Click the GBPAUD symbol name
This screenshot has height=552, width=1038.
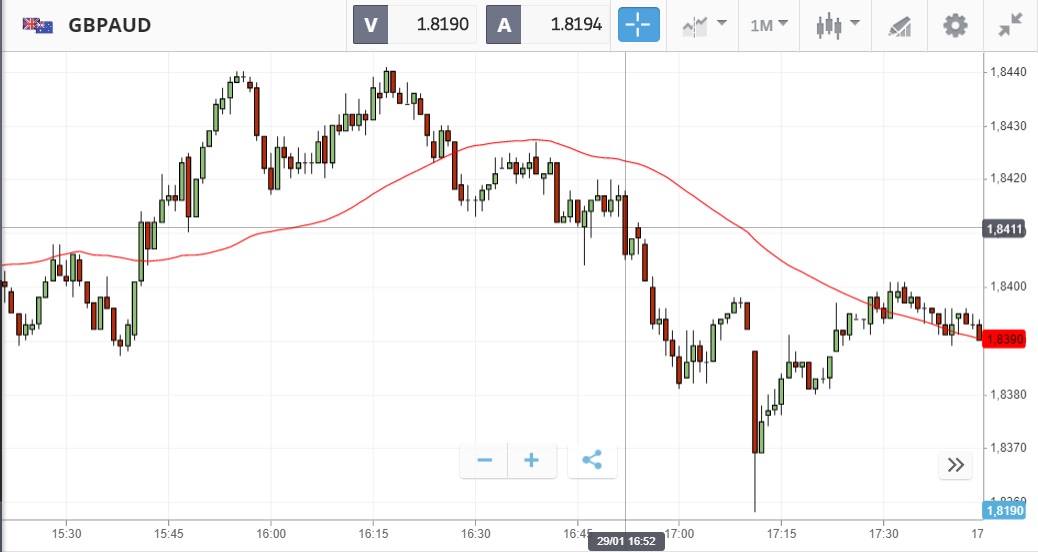click(110, 25)
